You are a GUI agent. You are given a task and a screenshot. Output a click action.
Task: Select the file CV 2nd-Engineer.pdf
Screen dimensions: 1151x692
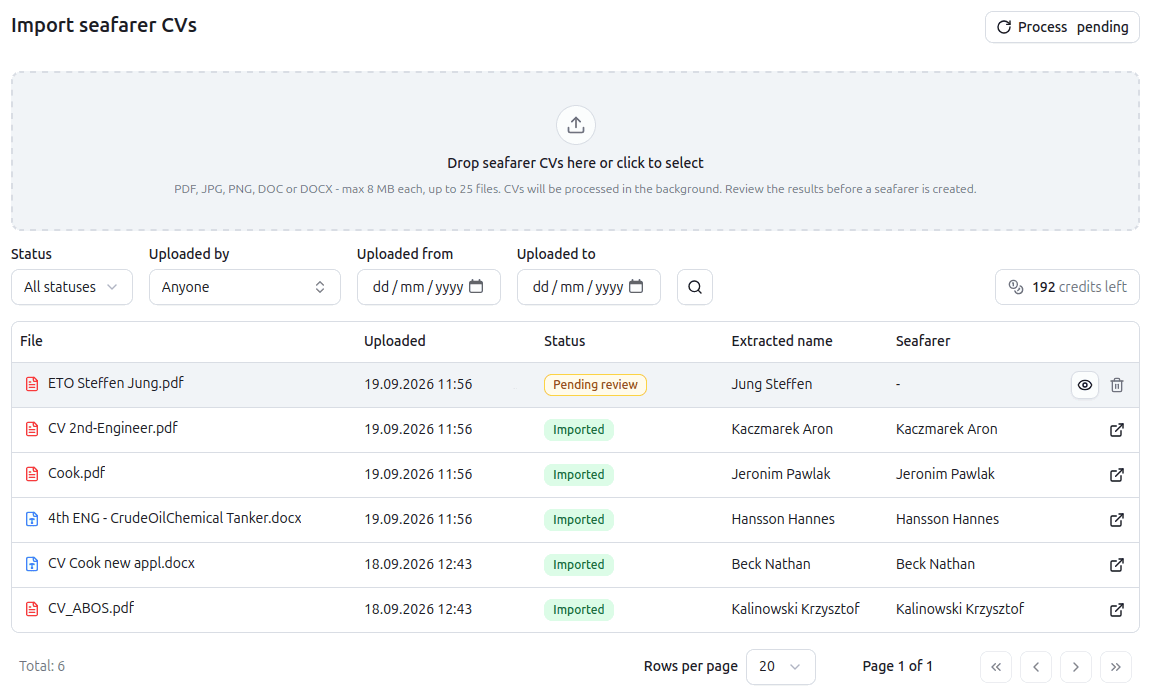coord(113,429)
